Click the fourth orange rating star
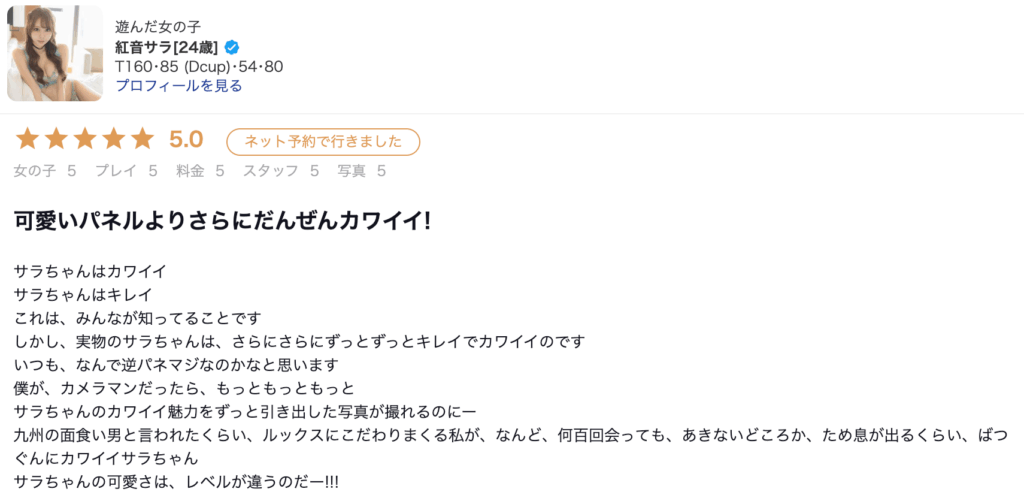1024x495 pixels. [x=114, y=140]
